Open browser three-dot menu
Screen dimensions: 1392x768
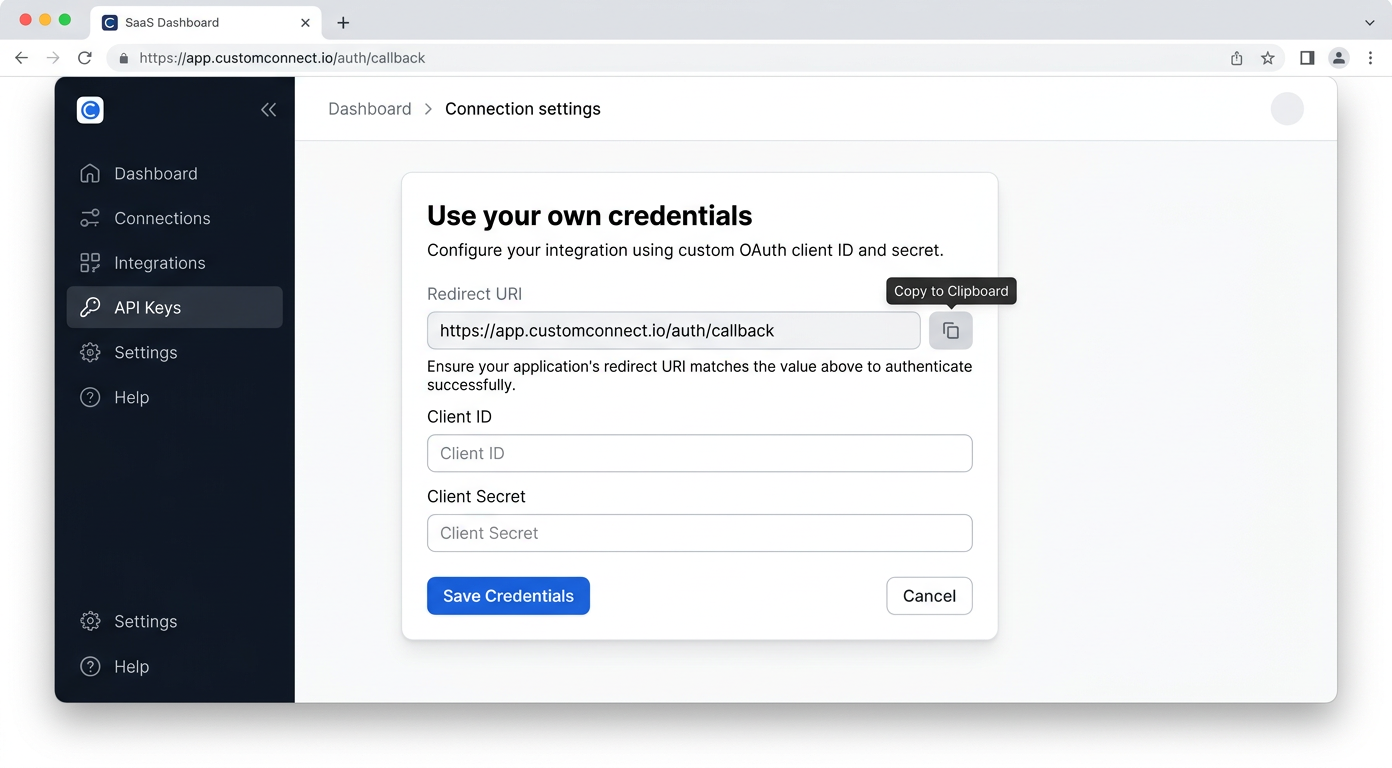[x=1371, y=58]
